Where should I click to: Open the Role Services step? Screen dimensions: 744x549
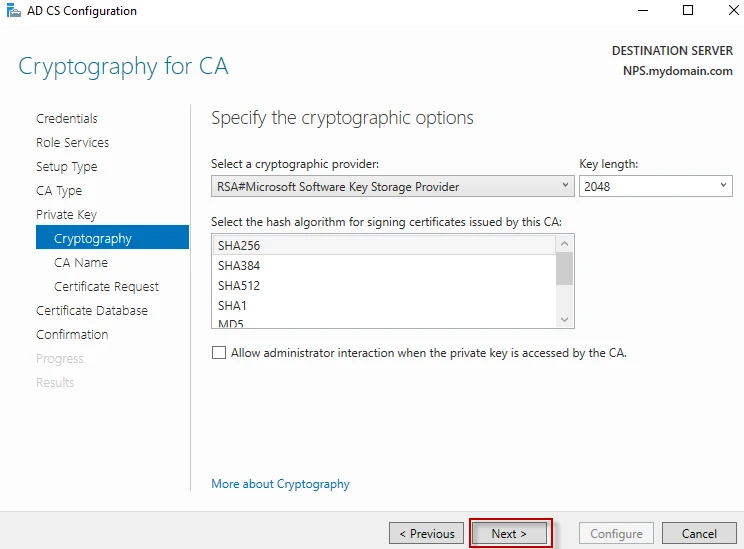click(x=72, y=143)
